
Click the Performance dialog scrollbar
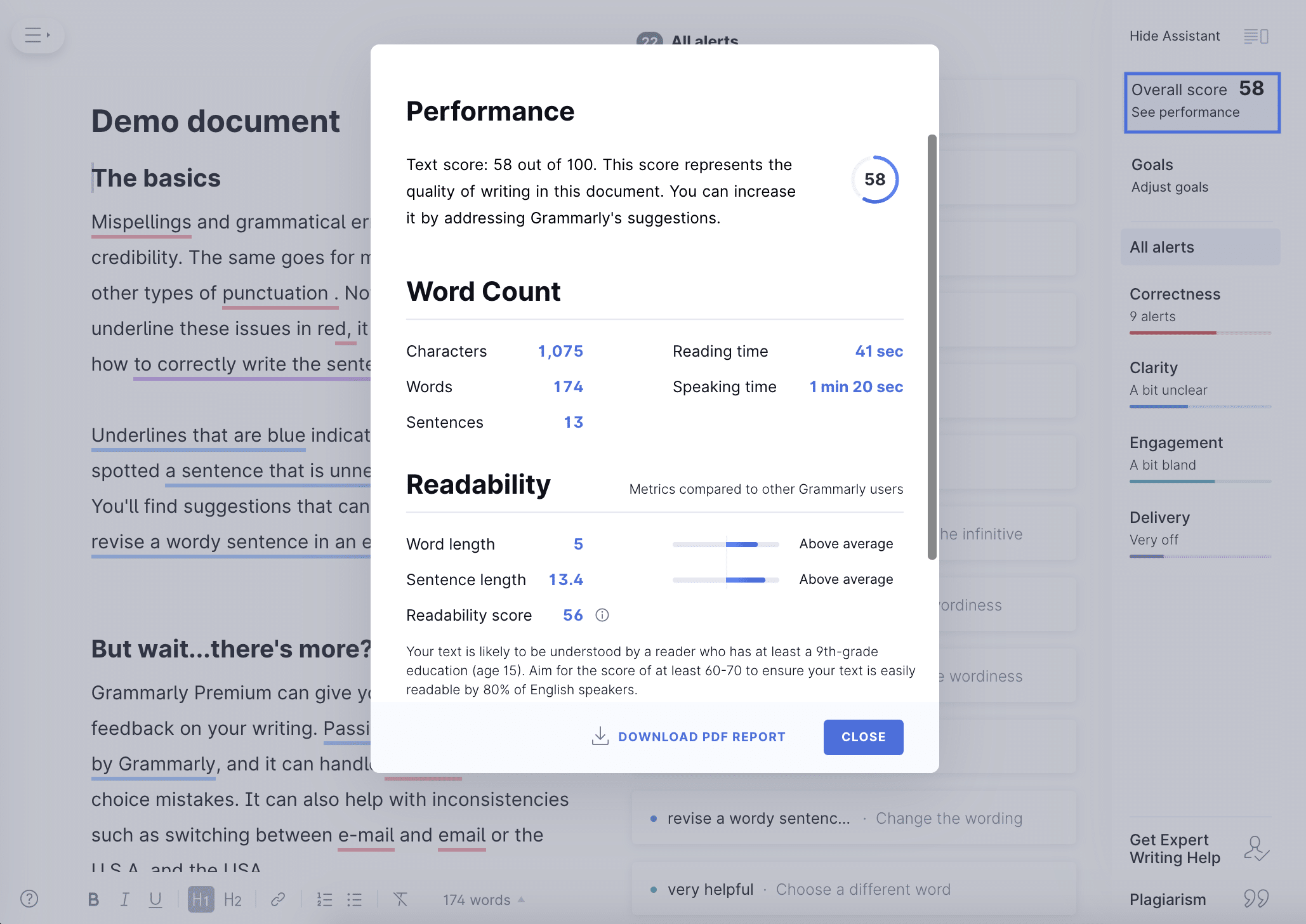pos(932,347)
